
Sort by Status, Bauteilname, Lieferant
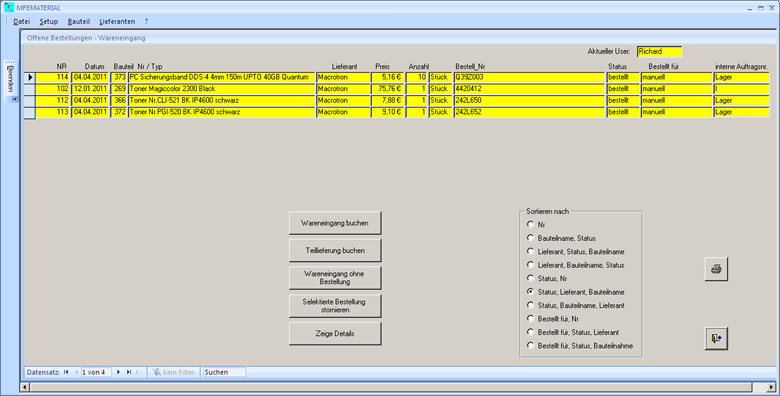(x=530, y=305)
